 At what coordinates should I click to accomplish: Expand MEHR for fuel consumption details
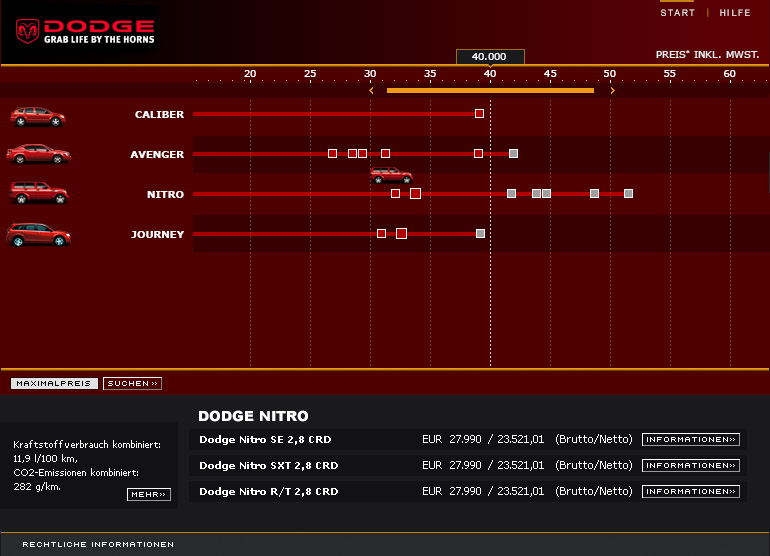click(149, 494)
